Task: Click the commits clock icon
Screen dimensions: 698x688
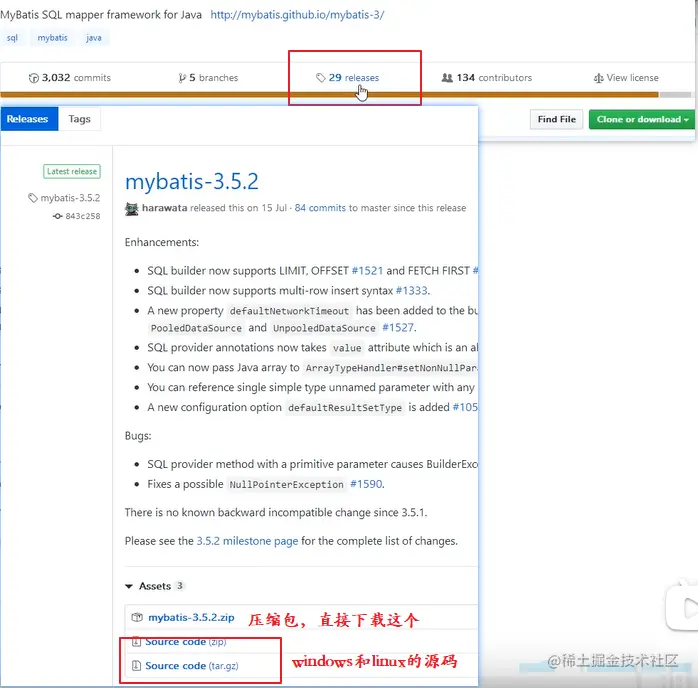Action: 33,78
